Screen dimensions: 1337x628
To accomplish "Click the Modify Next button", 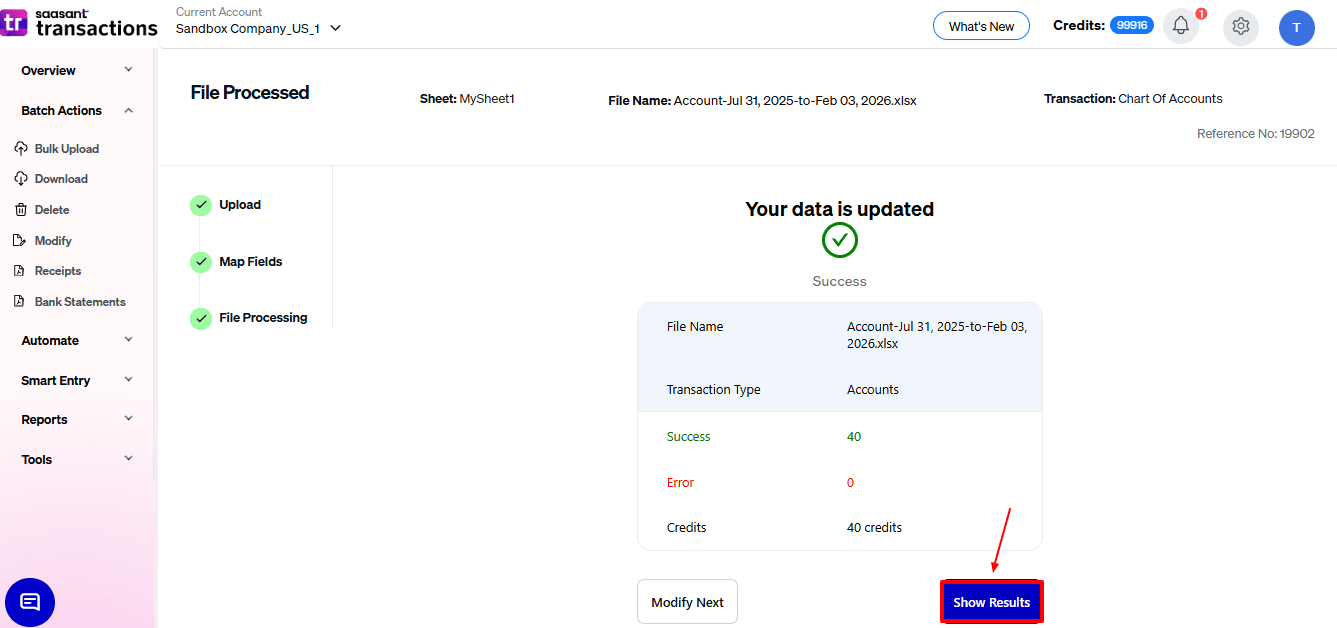I will [687, 601].
